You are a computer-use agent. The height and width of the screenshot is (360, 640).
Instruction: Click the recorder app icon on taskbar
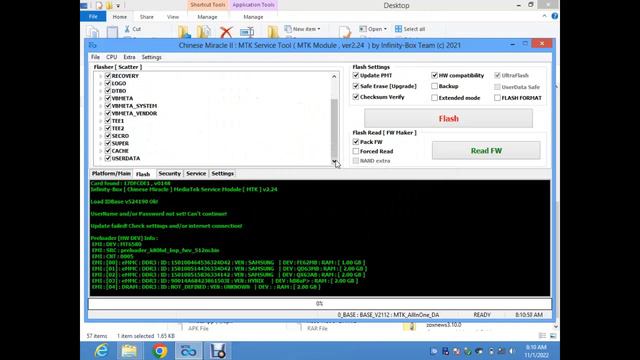(218, 351)
